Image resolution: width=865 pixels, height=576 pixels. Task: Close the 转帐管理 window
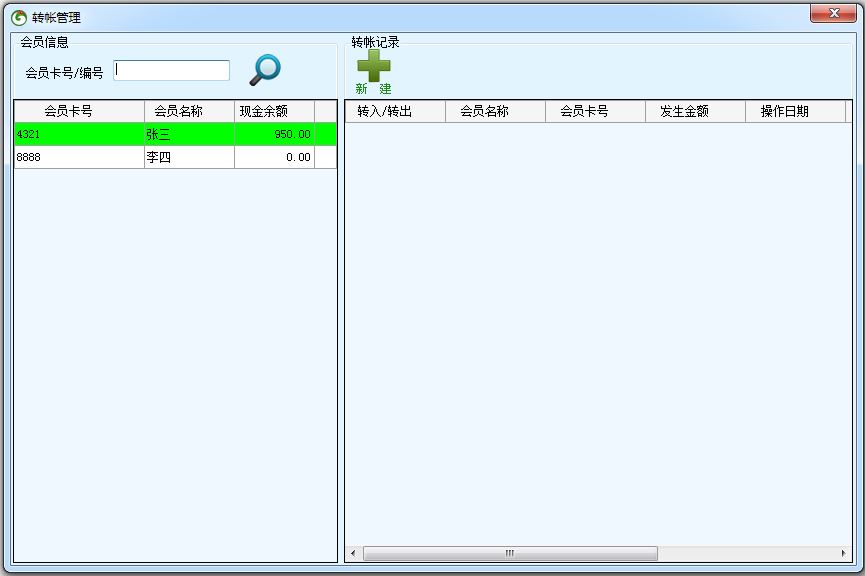tap(833, 13)
